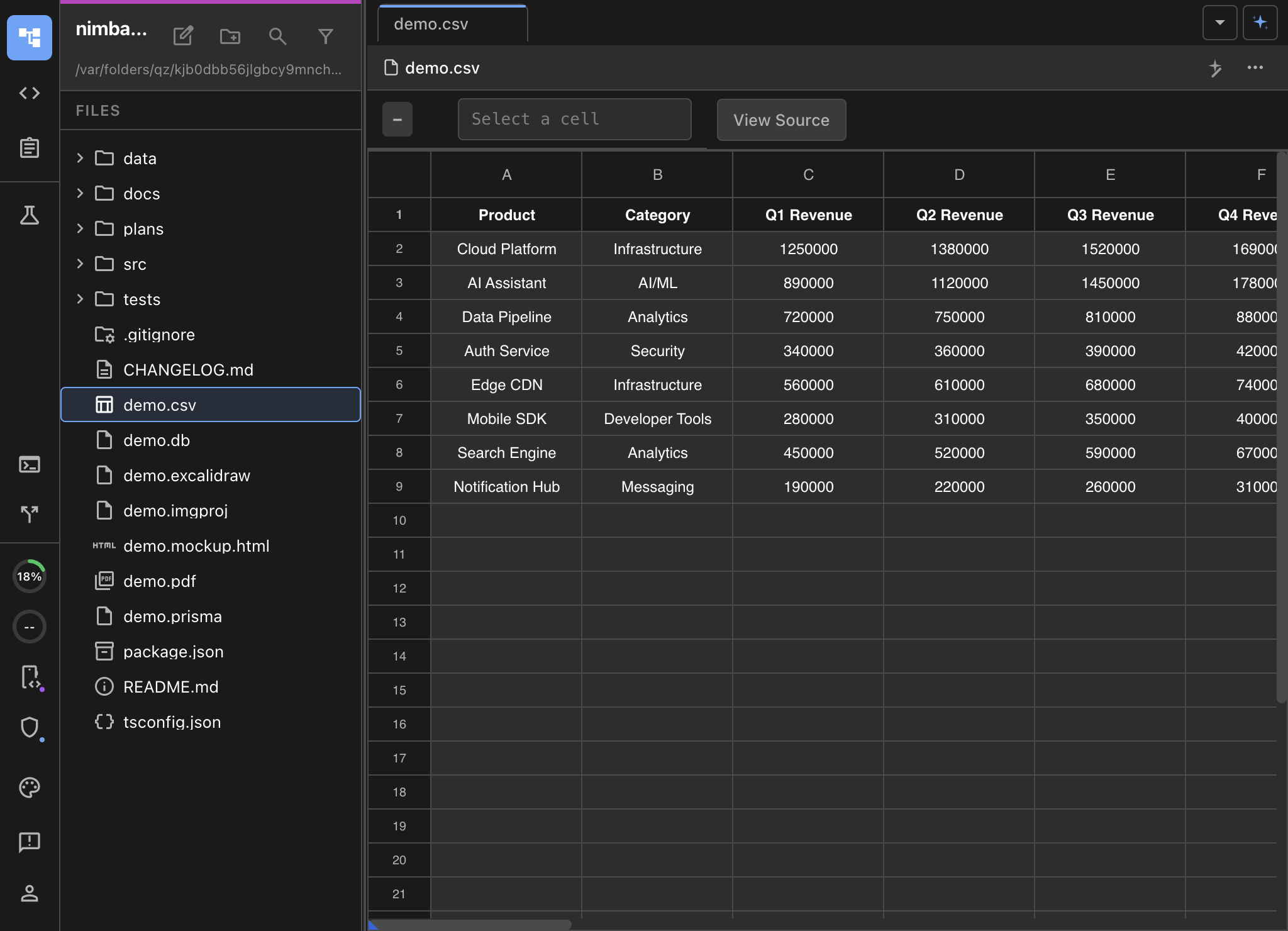This screenshot has height=931, width=1288.
Task: Click the filter icon in the Files panel
Action: [326, 36]
